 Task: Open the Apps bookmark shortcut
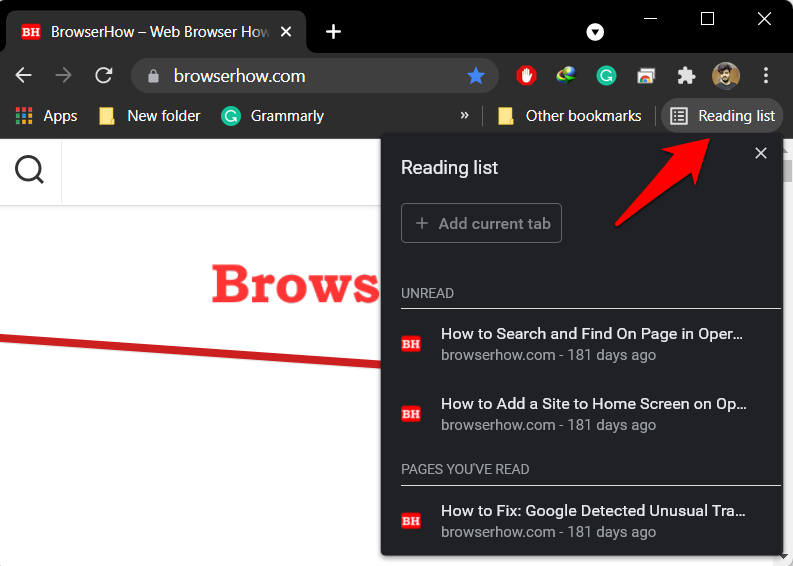pos(47,116)
